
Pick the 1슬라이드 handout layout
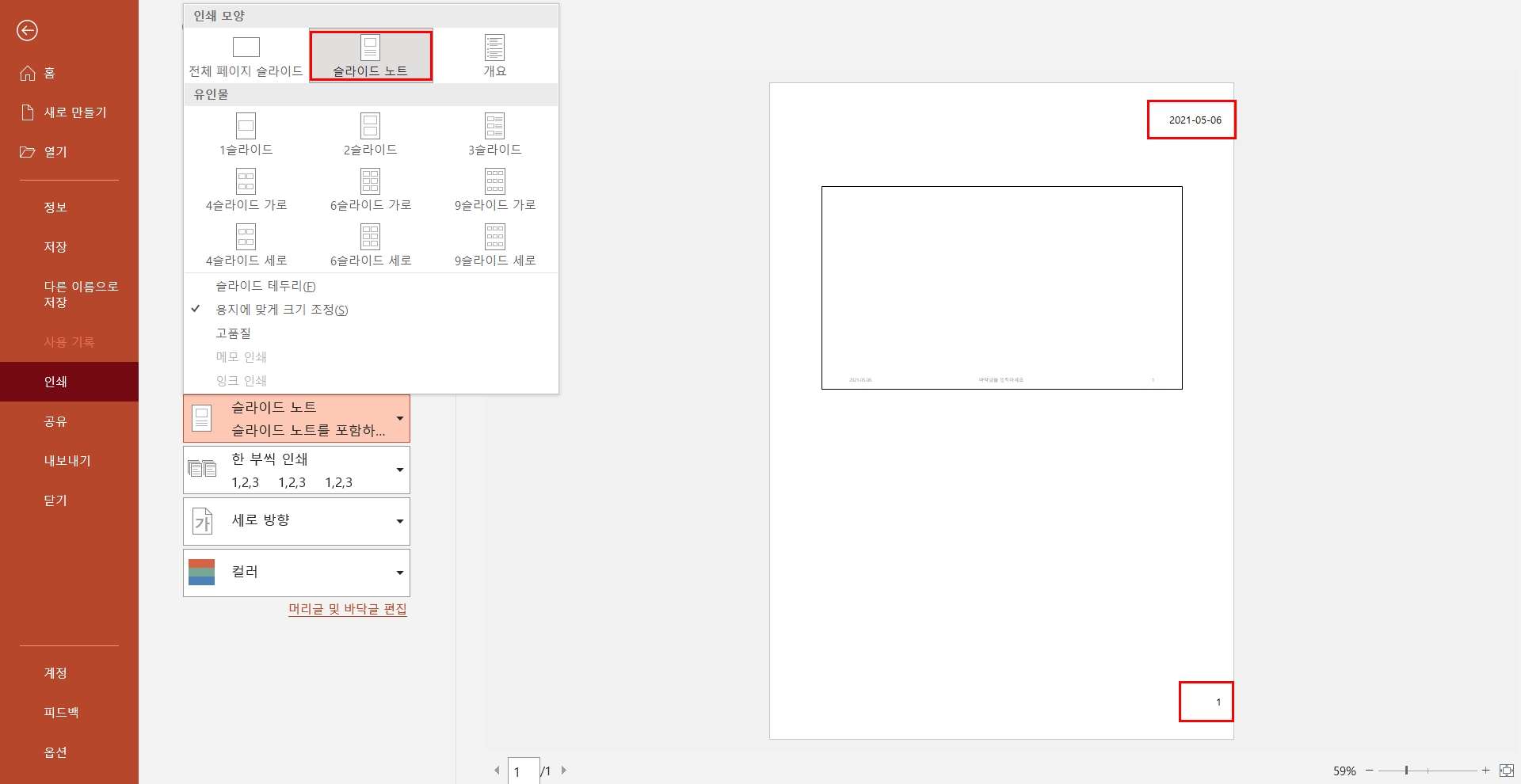[246, 134]
